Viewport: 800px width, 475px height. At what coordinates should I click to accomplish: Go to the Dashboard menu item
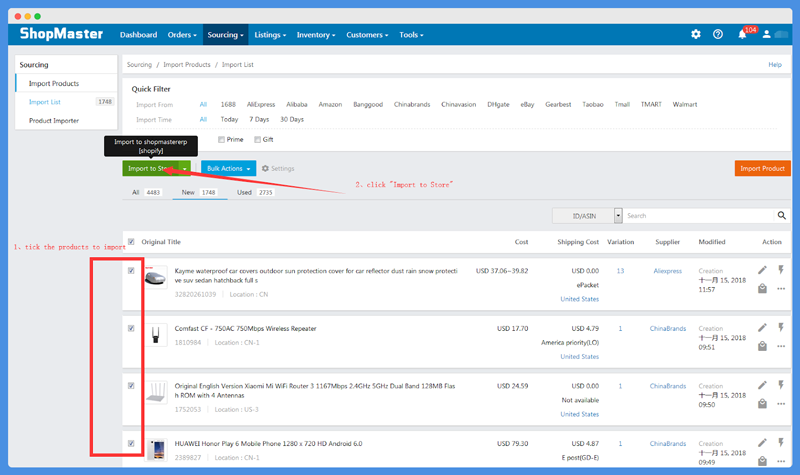(138, 35)
